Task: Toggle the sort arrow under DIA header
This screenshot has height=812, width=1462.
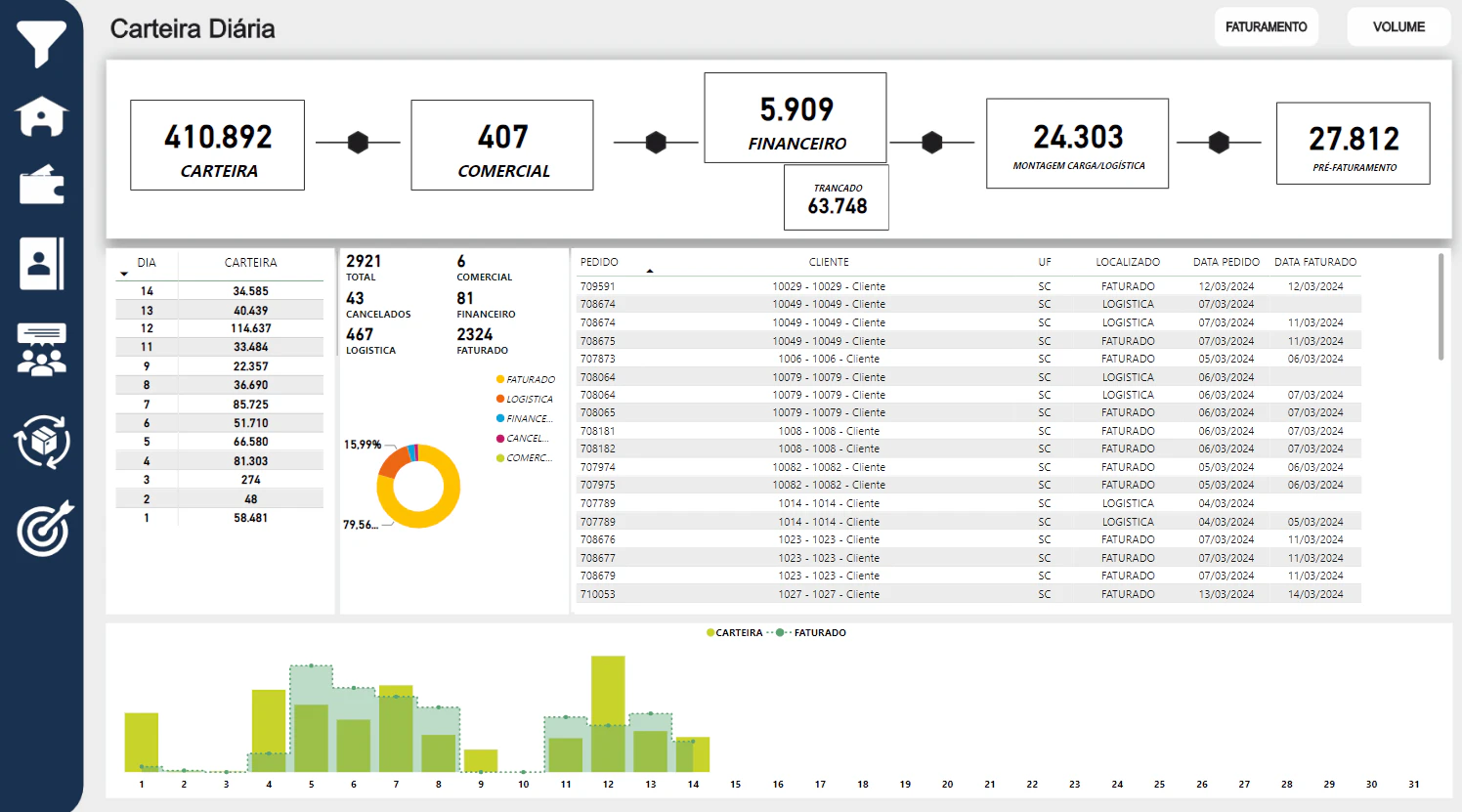Action: 124,275
